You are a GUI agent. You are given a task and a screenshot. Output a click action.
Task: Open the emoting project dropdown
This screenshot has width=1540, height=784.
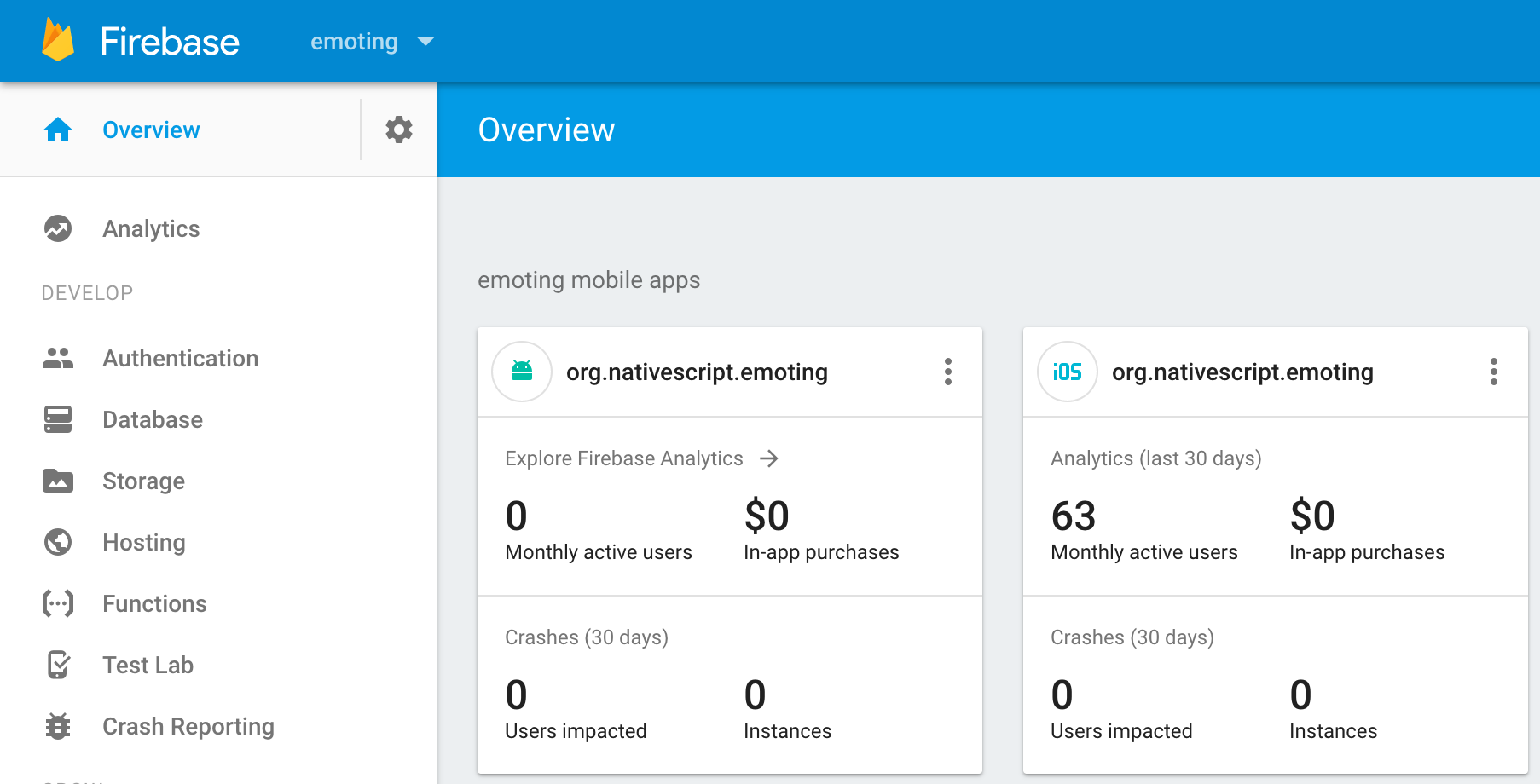tap(372, 42)
